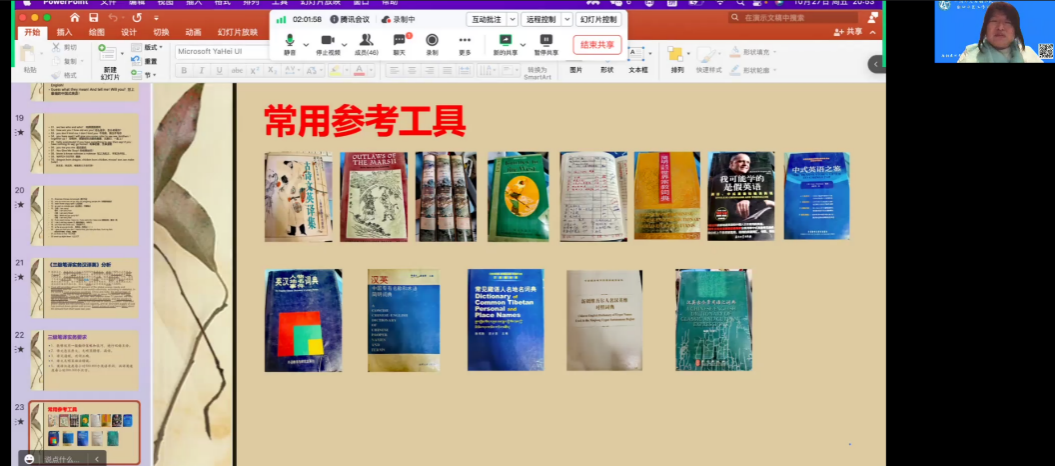Click the red 结束共享 end sharing button
The image size is (1055, 466).
coord(597,44)
